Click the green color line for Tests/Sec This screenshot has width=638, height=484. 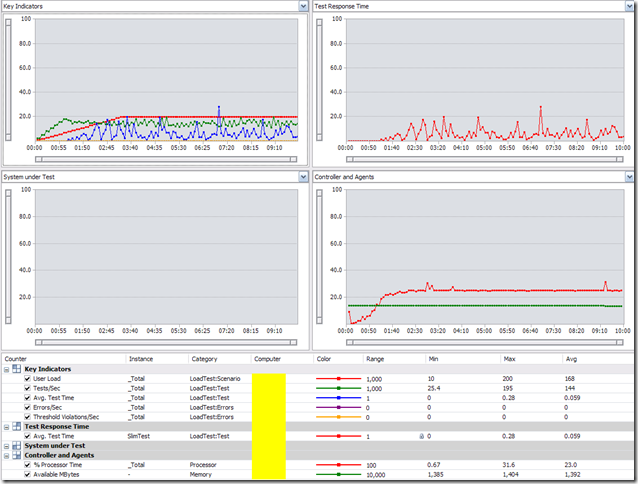339,388
